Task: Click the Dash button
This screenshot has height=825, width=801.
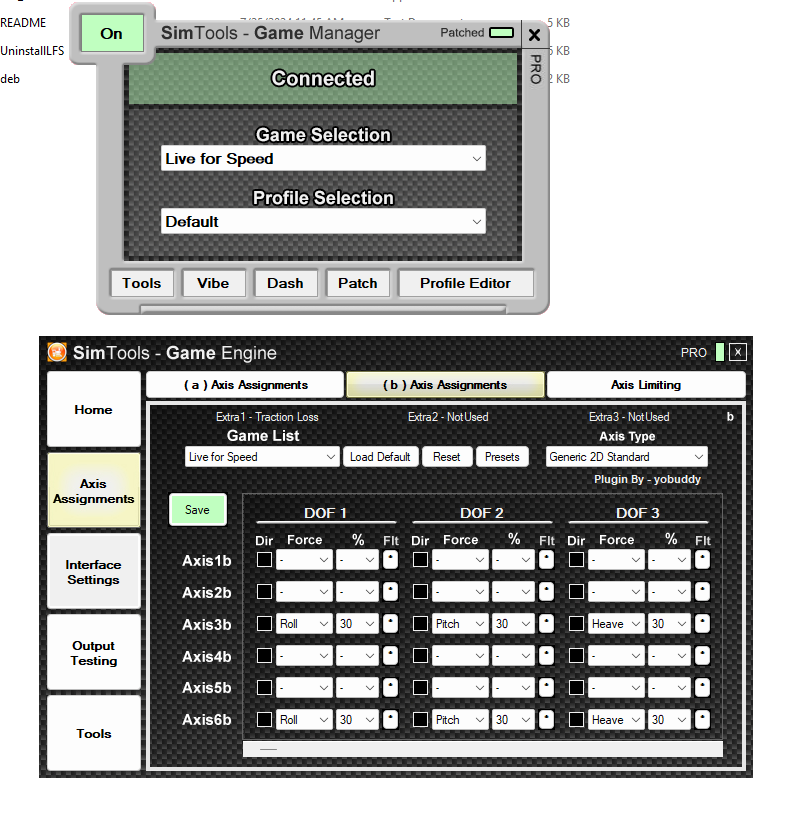Action: (x=285, y=283)
